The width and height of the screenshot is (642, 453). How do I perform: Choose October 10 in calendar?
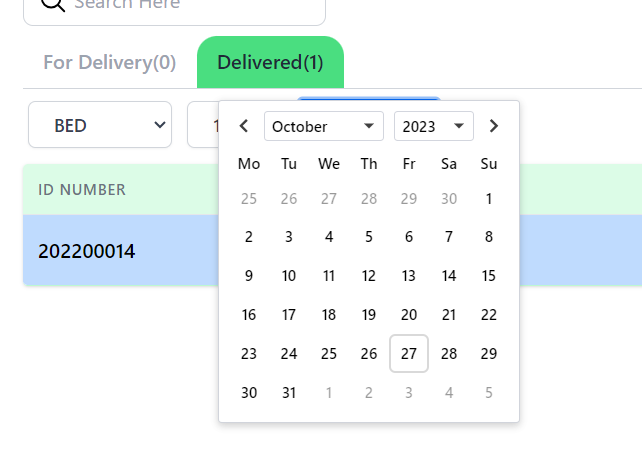[x=289, y=276]
